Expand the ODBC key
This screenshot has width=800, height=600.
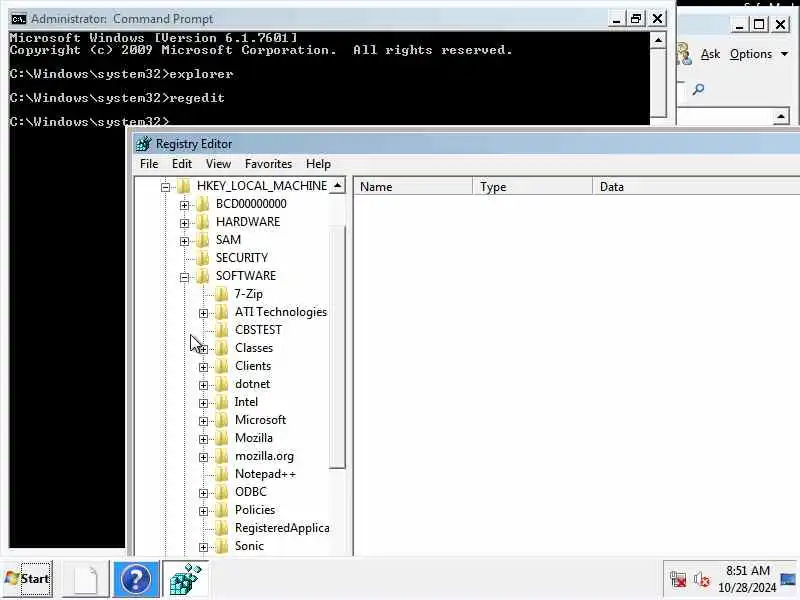click(203, 493)
